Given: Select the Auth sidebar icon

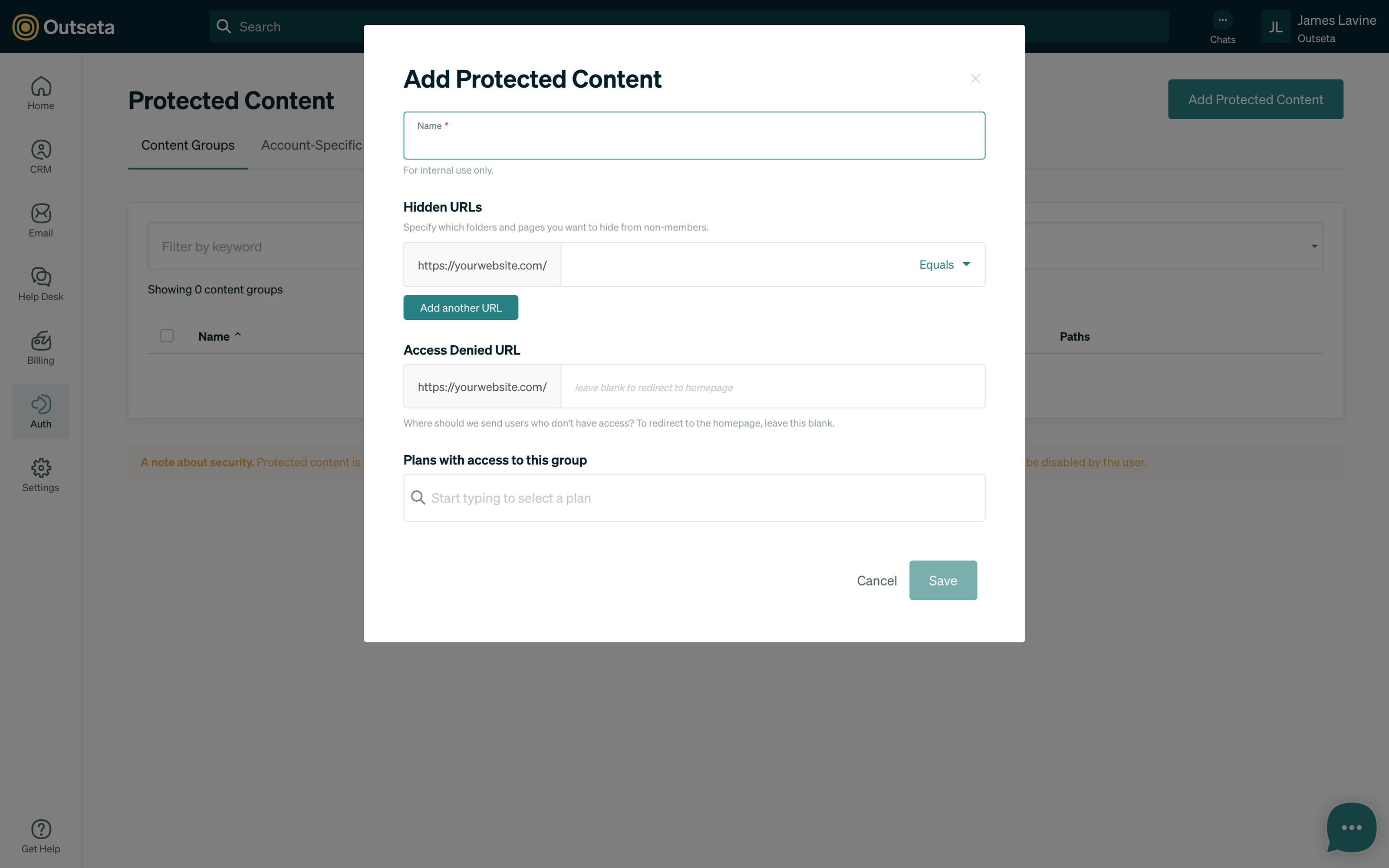Looking at the screenshot, I should pos(41,411).
